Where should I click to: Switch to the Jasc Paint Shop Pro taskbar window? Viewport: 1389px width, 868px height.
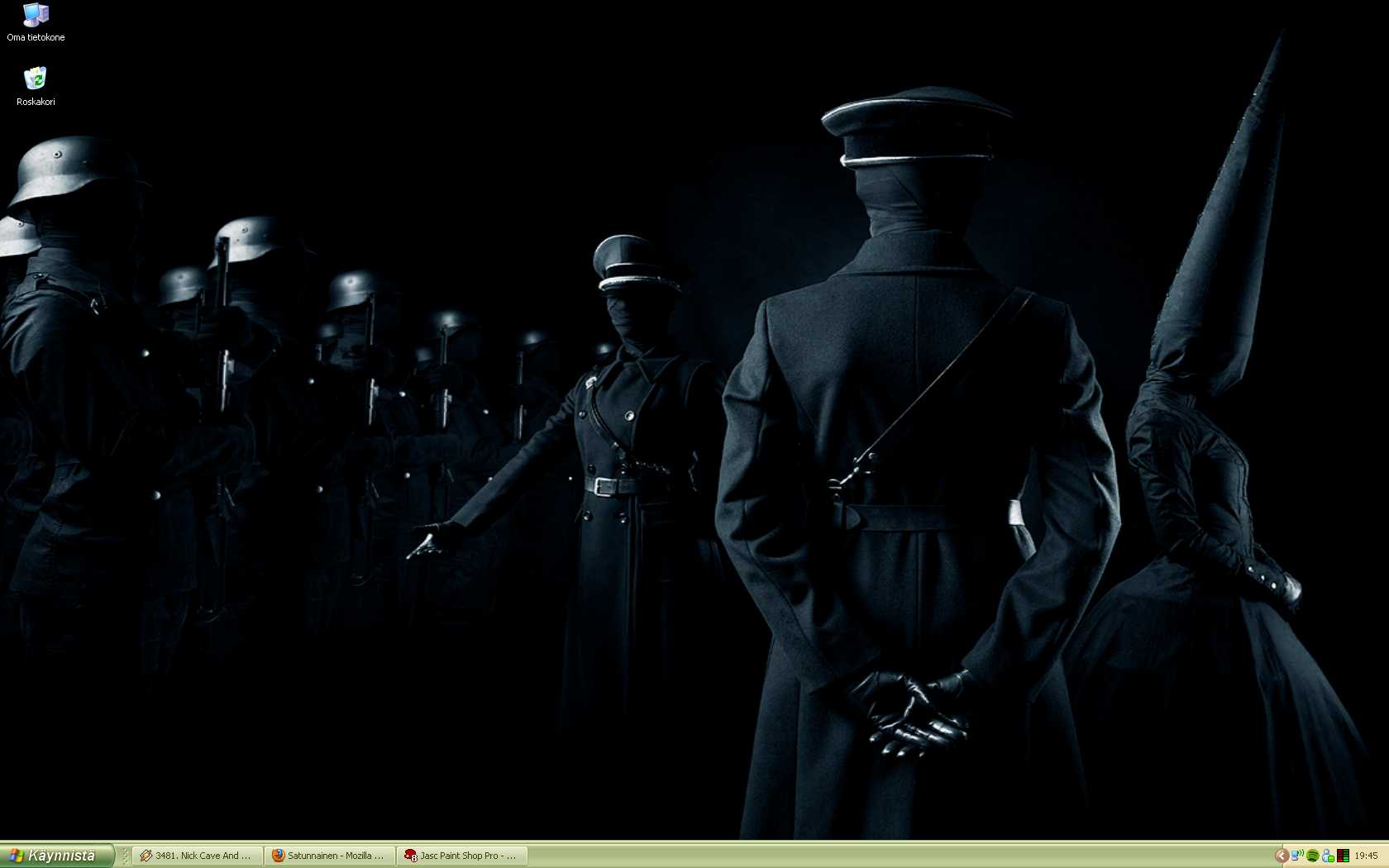pyautogui.click(x=462, y=856)
